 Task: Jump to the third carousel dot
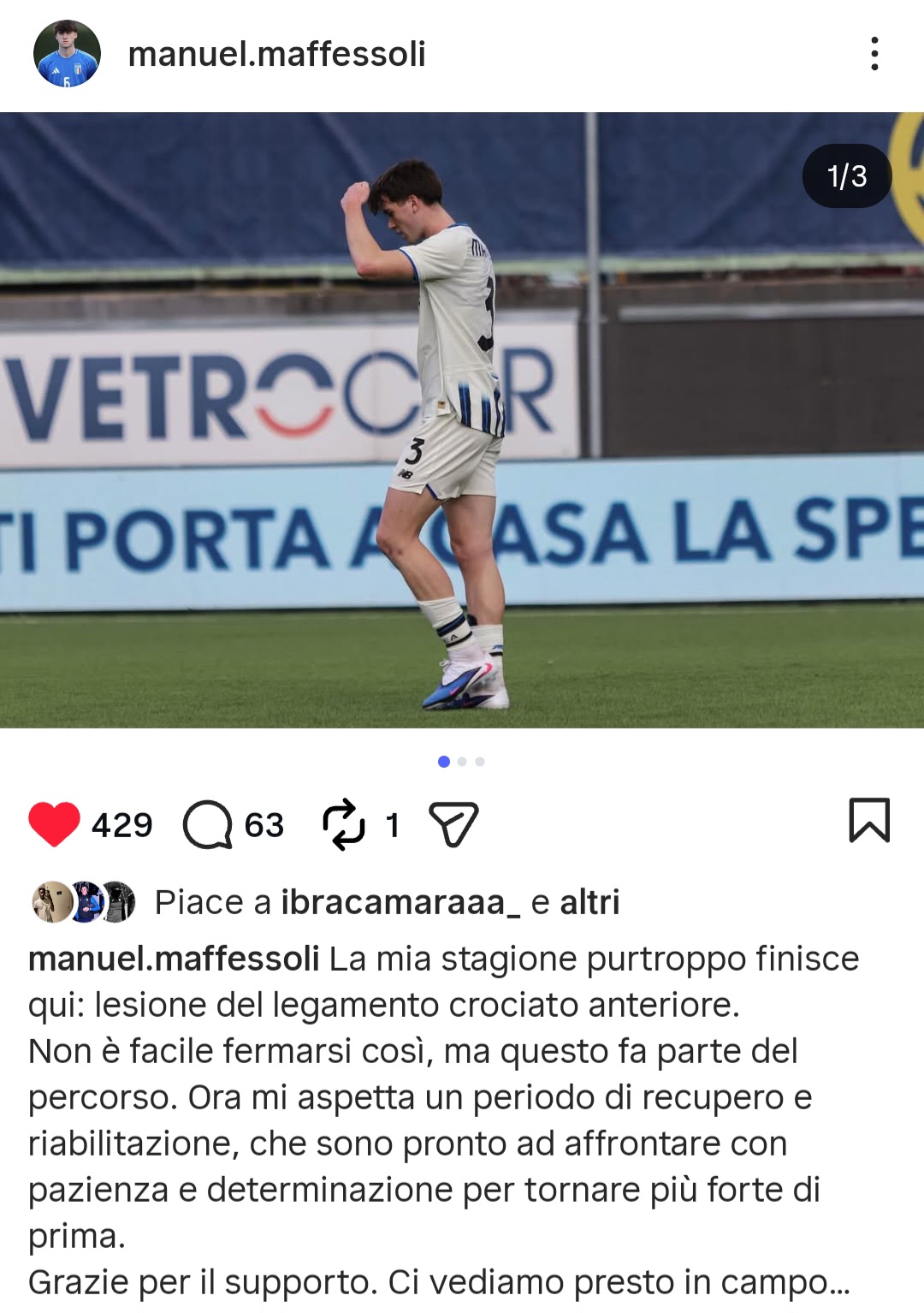pos(480,762)
